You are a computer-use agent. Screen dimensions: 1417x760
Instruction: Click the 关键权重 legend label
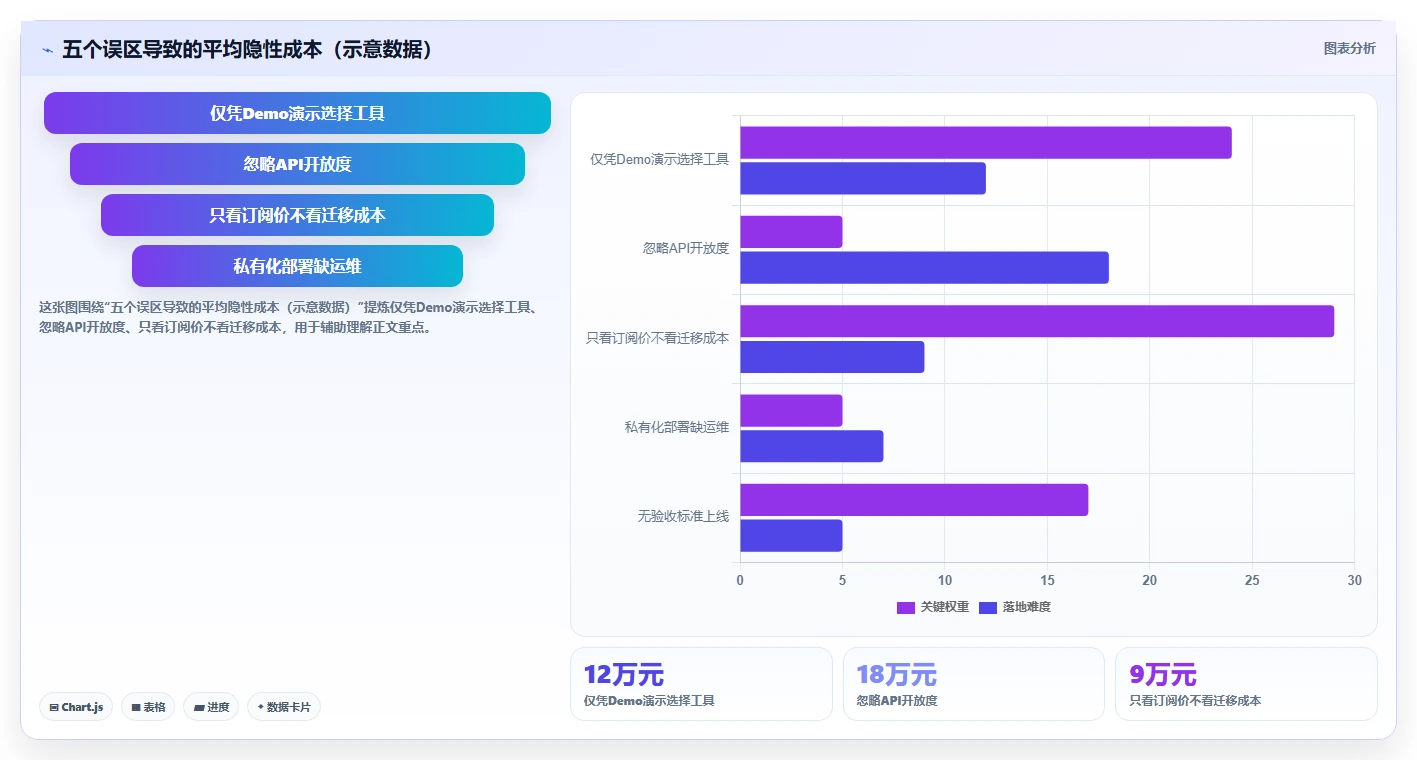[x=945, y=607]
